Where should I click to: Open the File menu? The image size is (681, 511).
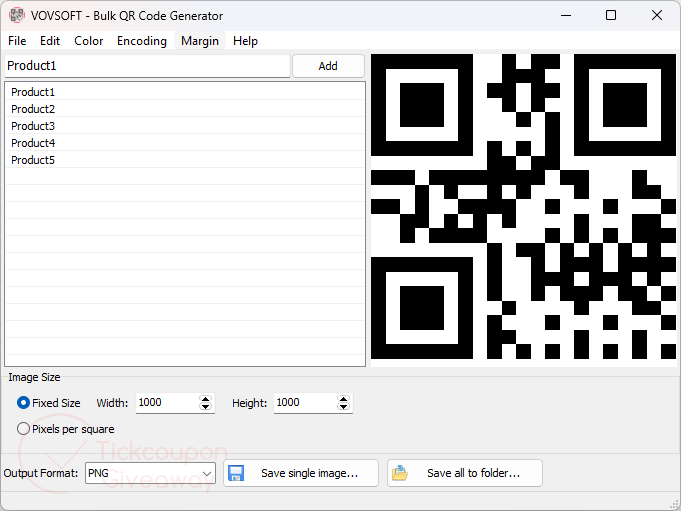pyautogui.click(x=17, y=41)
